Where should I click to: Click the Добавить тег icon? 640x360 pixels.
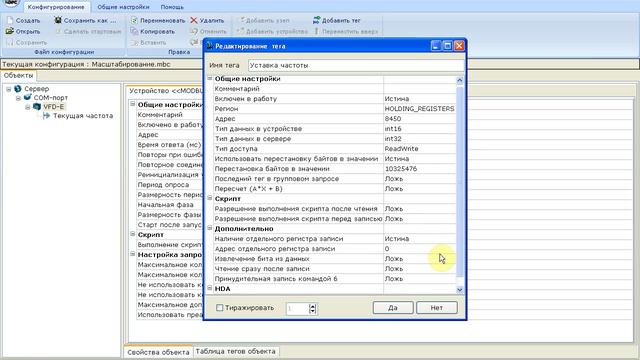pos(316,20)
